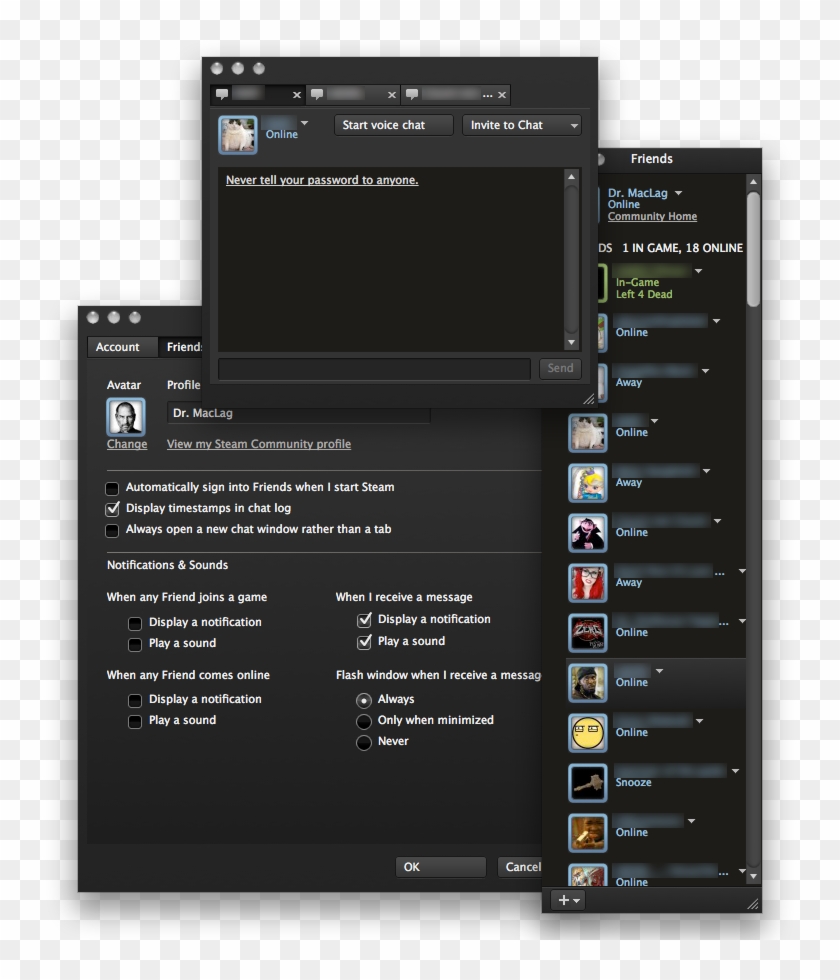Open the Invite to Chat dropdown
The height and width of the screenshot is (980, 840).
click(520, 125)
